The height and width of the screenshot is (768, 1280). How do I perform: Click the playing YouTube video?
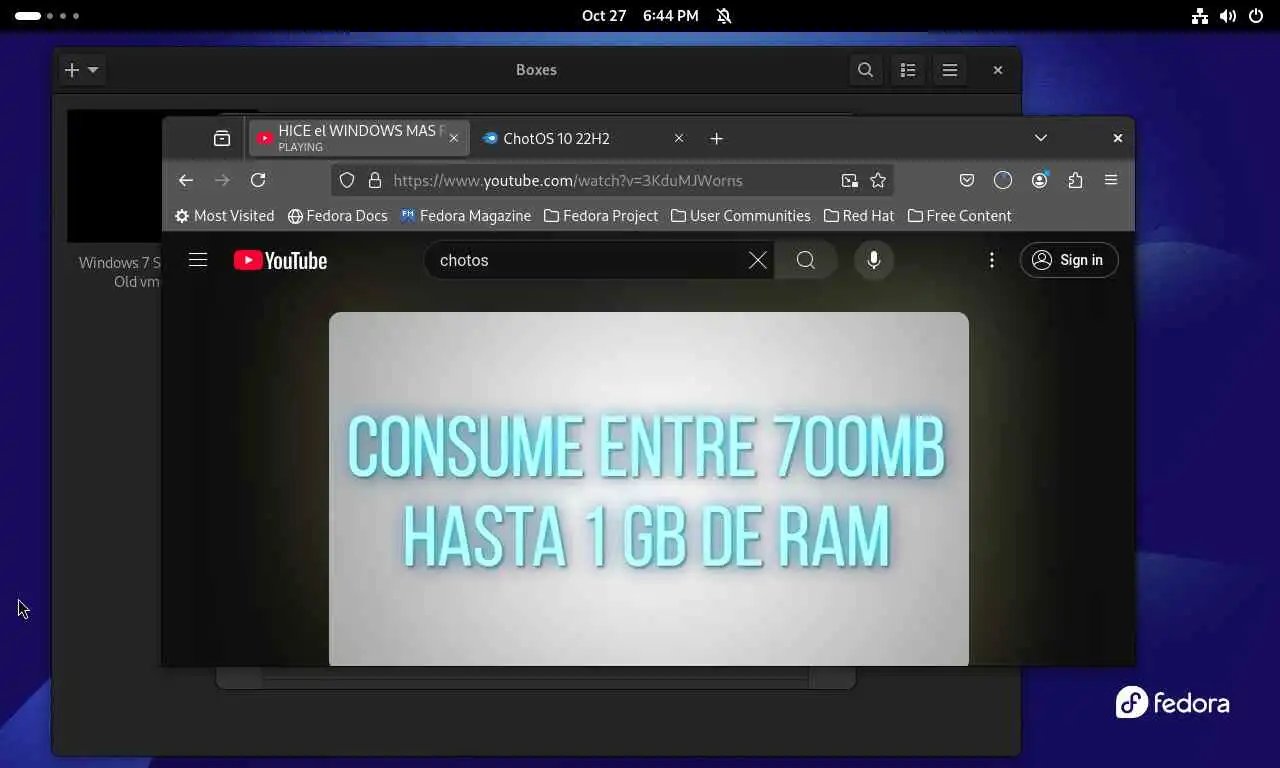click(648, 488)
